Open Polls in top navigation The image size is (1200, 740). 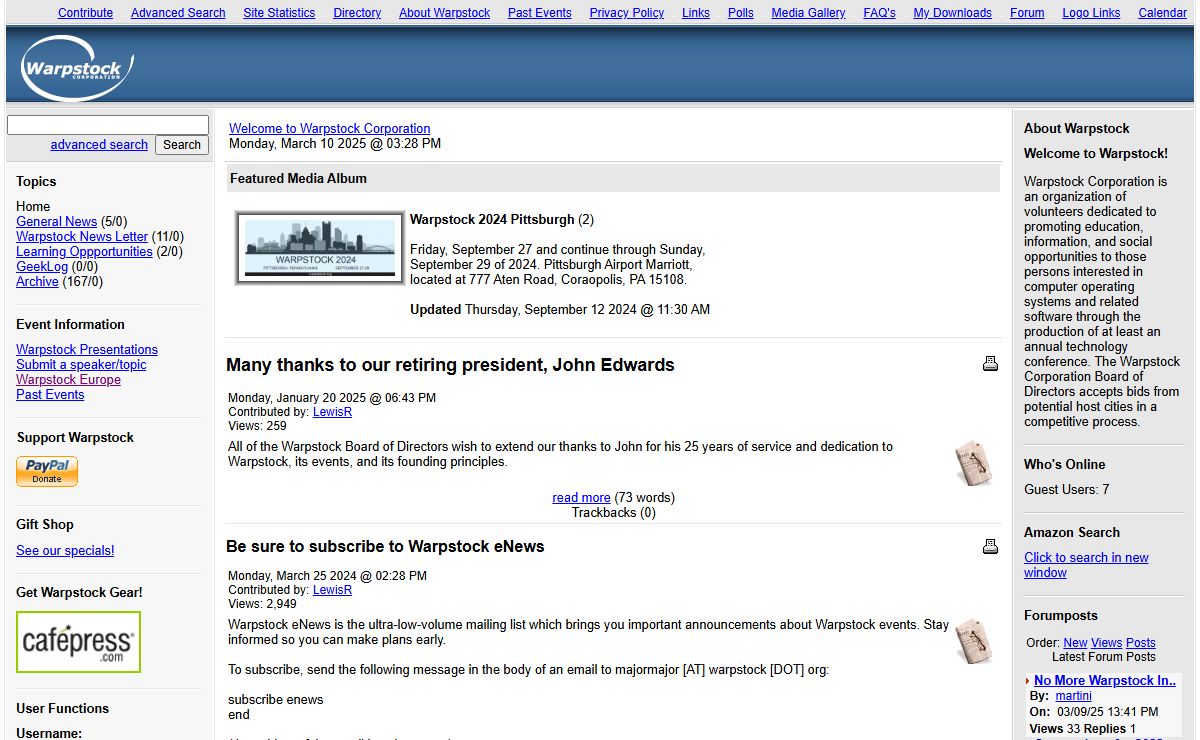741,13
